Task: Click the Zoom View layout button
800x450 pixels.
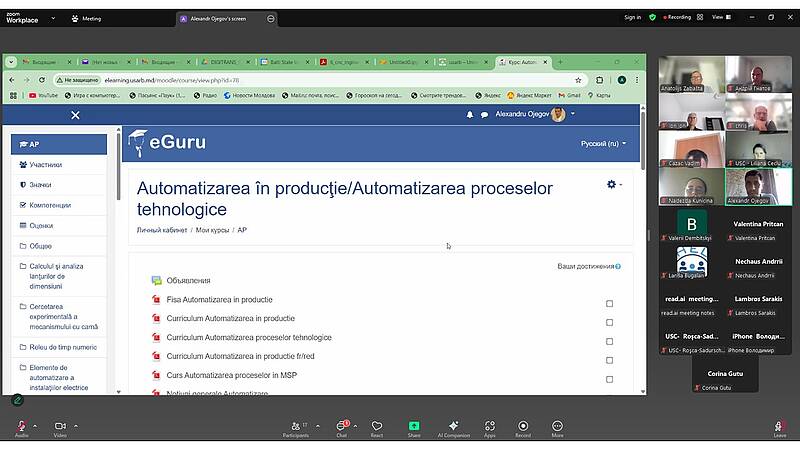Action: (x=721, y=17)
